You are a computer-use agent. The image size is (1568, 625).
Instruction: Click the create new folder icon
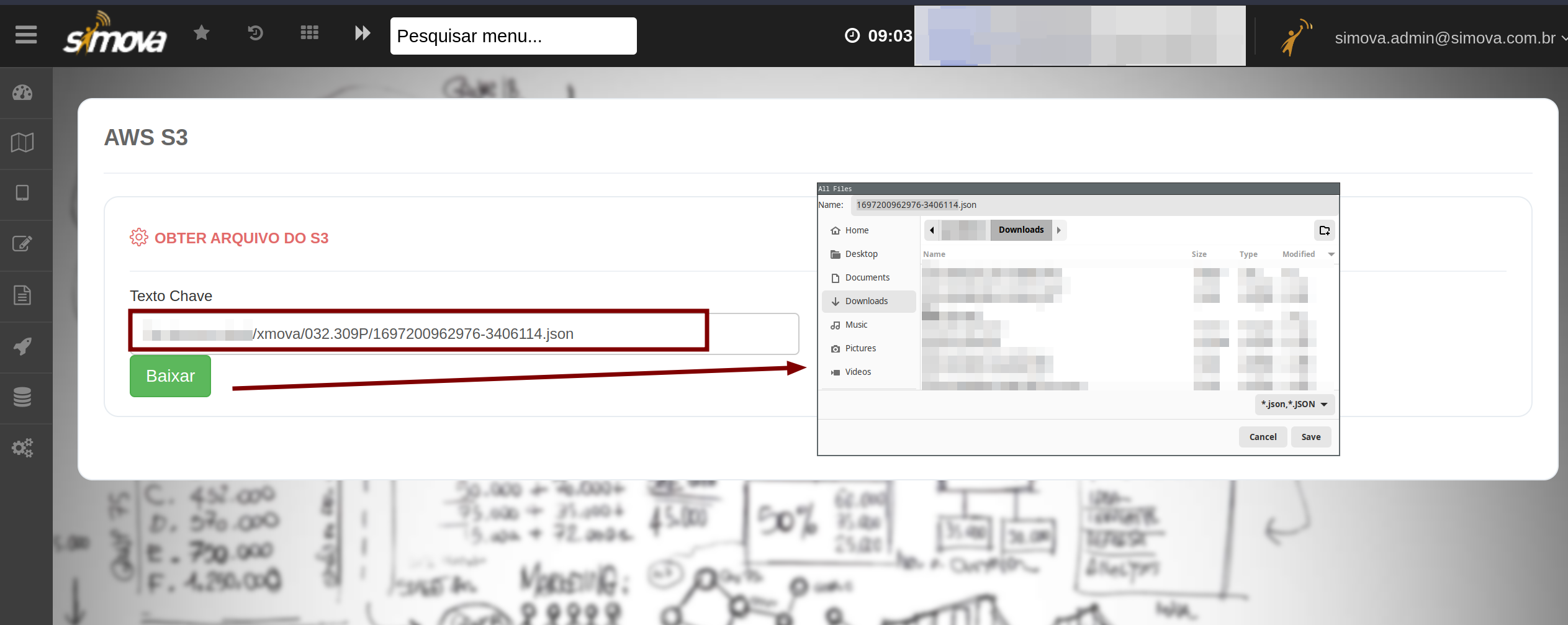[1324, 230]
